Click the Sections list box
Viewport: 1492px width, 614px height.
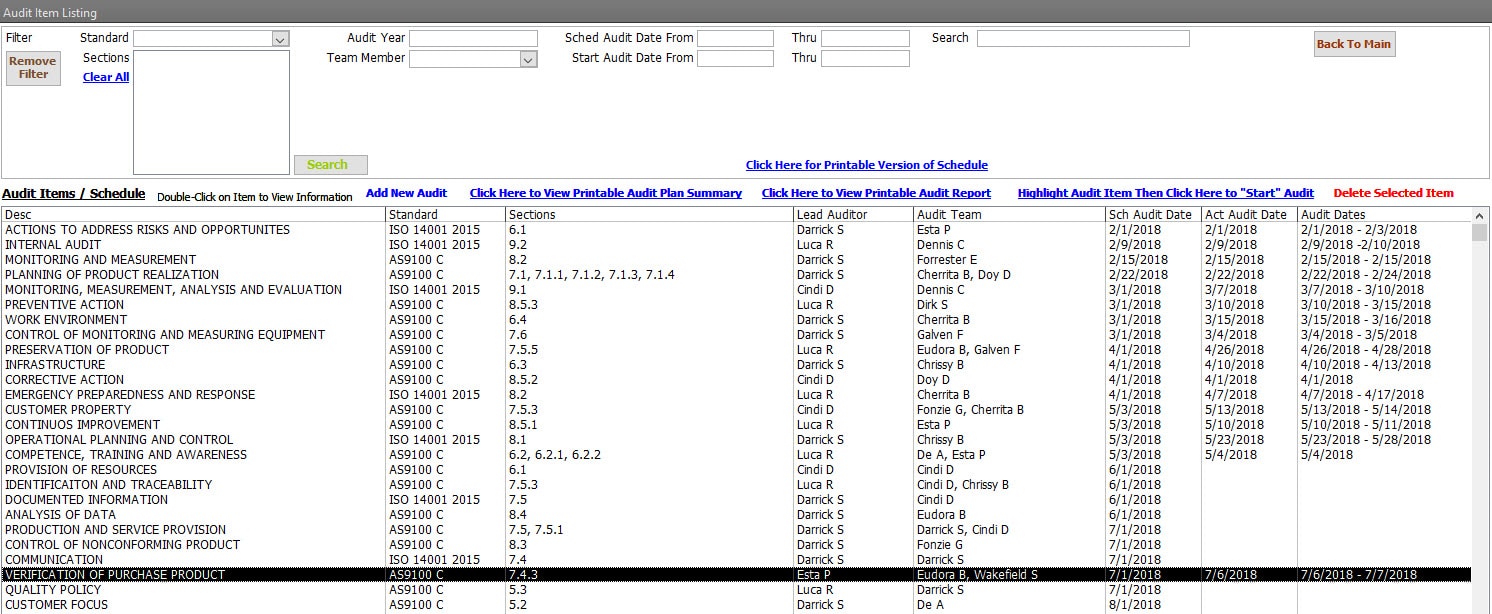click(x=211, y=112)
